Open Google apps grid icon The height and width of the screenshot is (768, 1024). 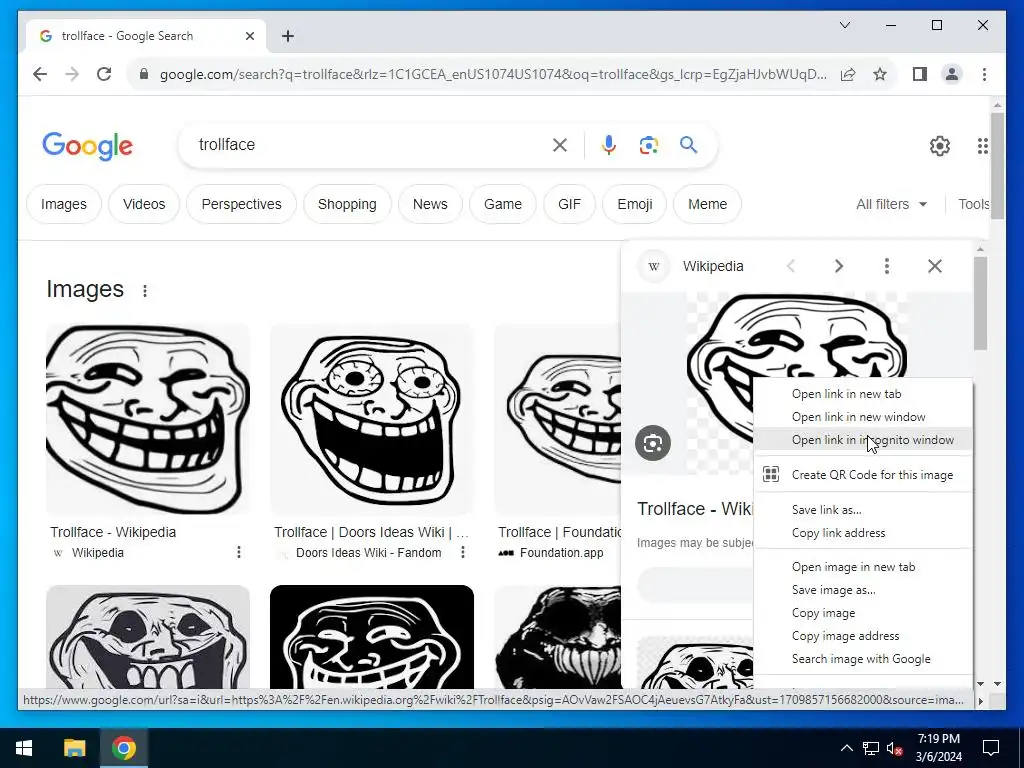point(983,146)
